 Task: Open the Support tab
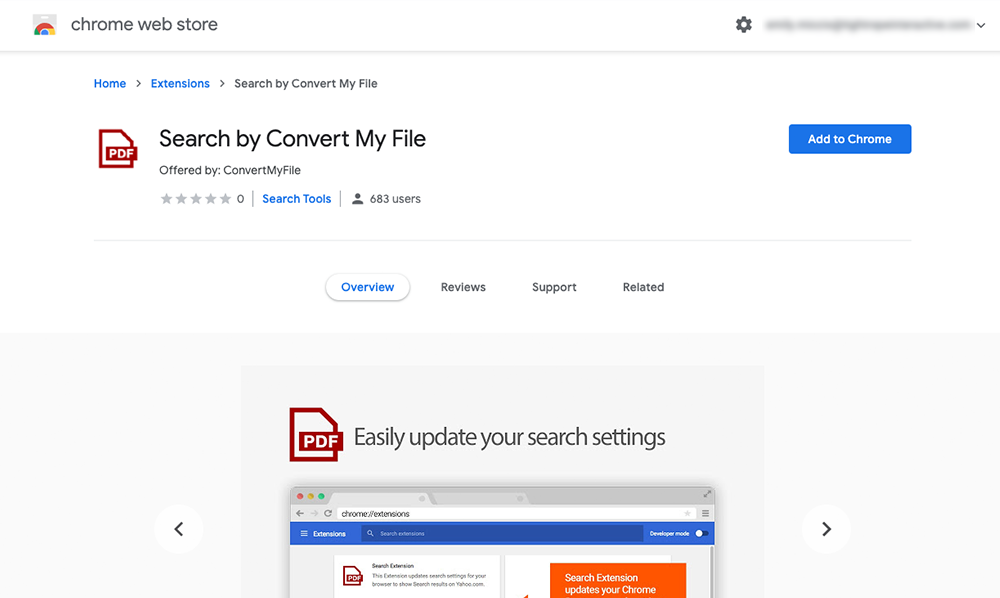click(554, 287)
